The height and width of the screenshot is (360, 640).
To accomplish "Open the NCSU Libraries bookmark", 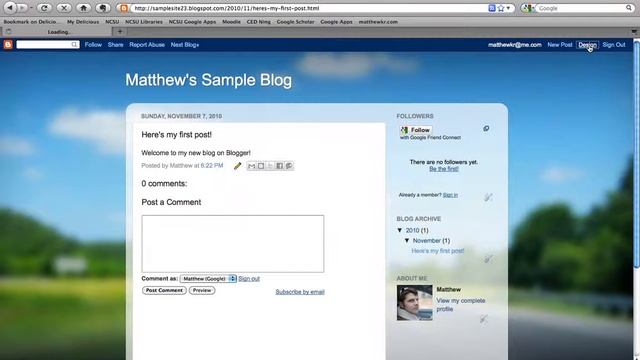I will (x=144, y=22).
